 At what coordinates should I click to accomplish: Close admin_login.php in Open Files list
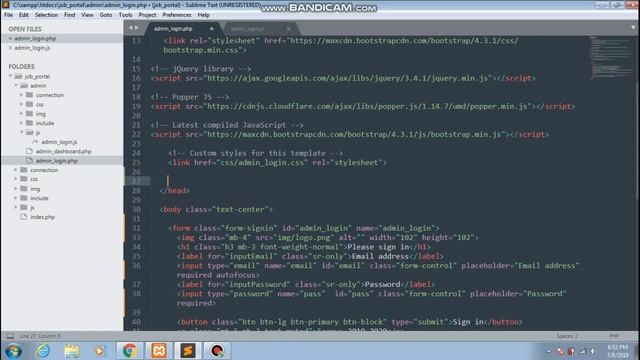pos(10,38)
